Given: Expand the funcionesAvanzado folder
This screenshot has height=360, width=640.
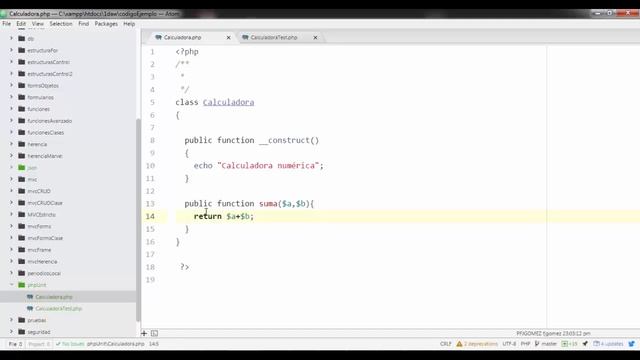Looking at the screenshot, I should (x=11, y=121).
